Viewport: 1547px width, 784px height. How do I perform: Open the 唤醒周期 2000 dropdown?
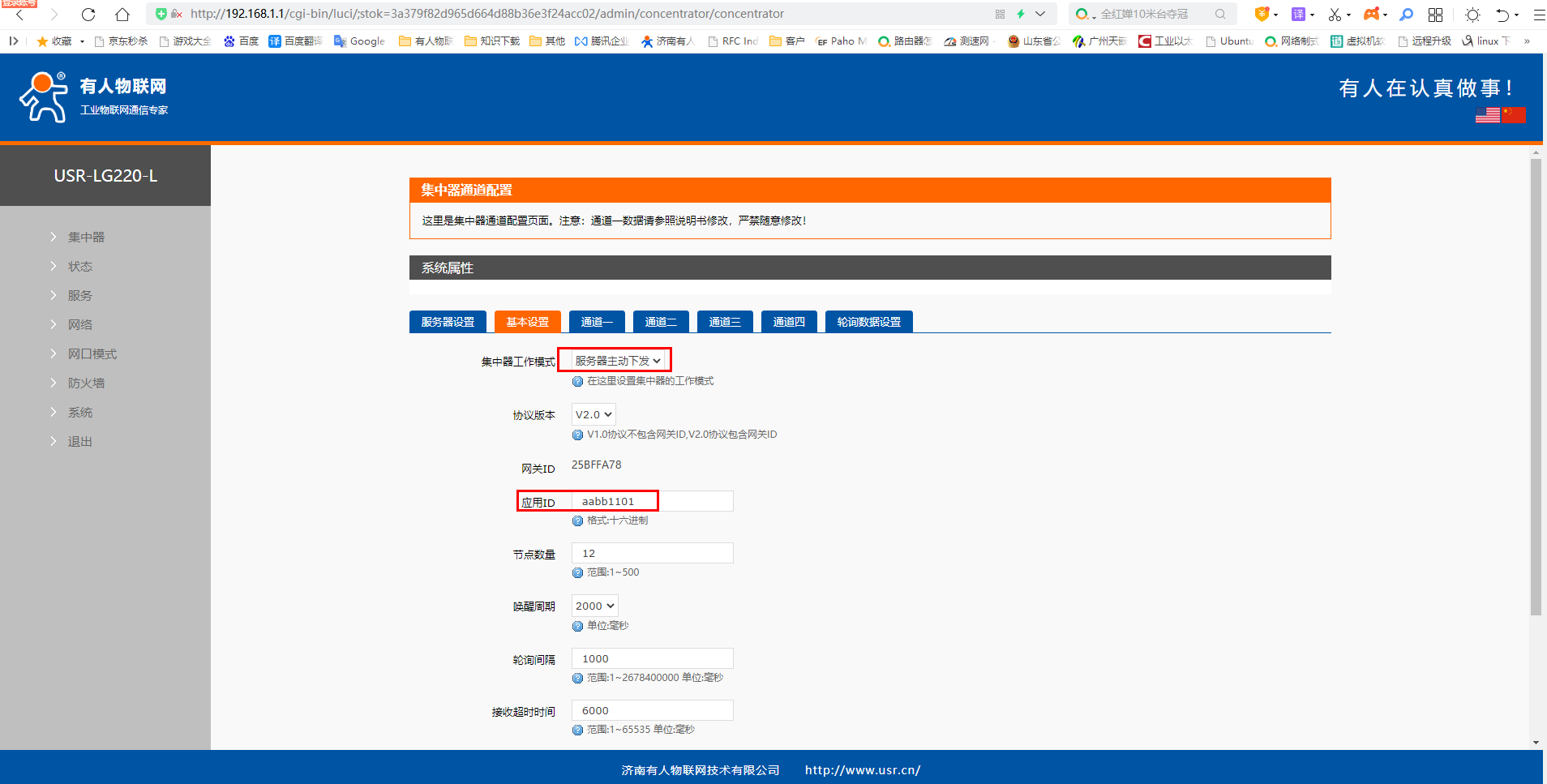click(x=595, y=606)
